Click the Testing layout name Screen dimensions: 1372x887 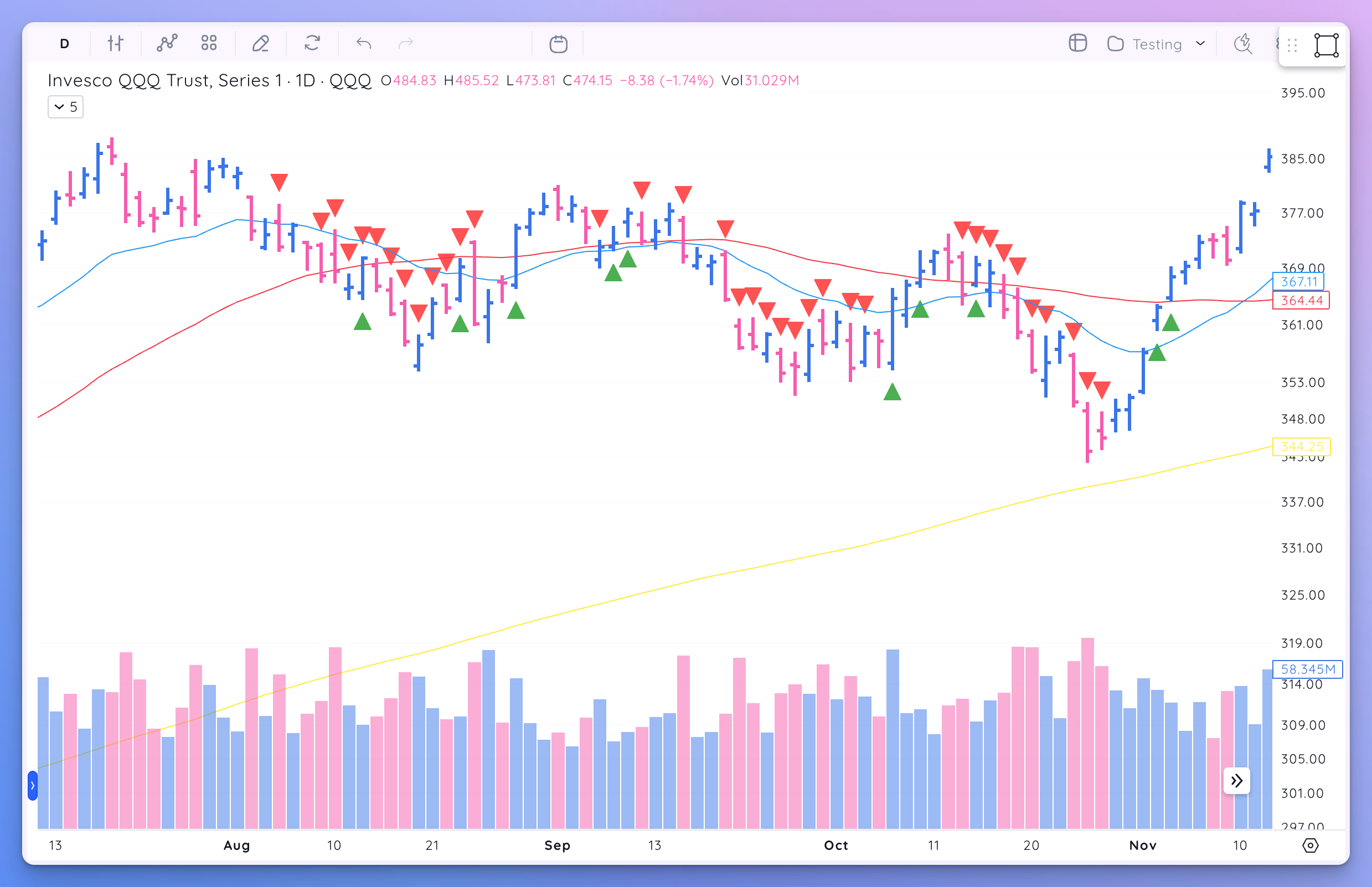[1157, 44]
